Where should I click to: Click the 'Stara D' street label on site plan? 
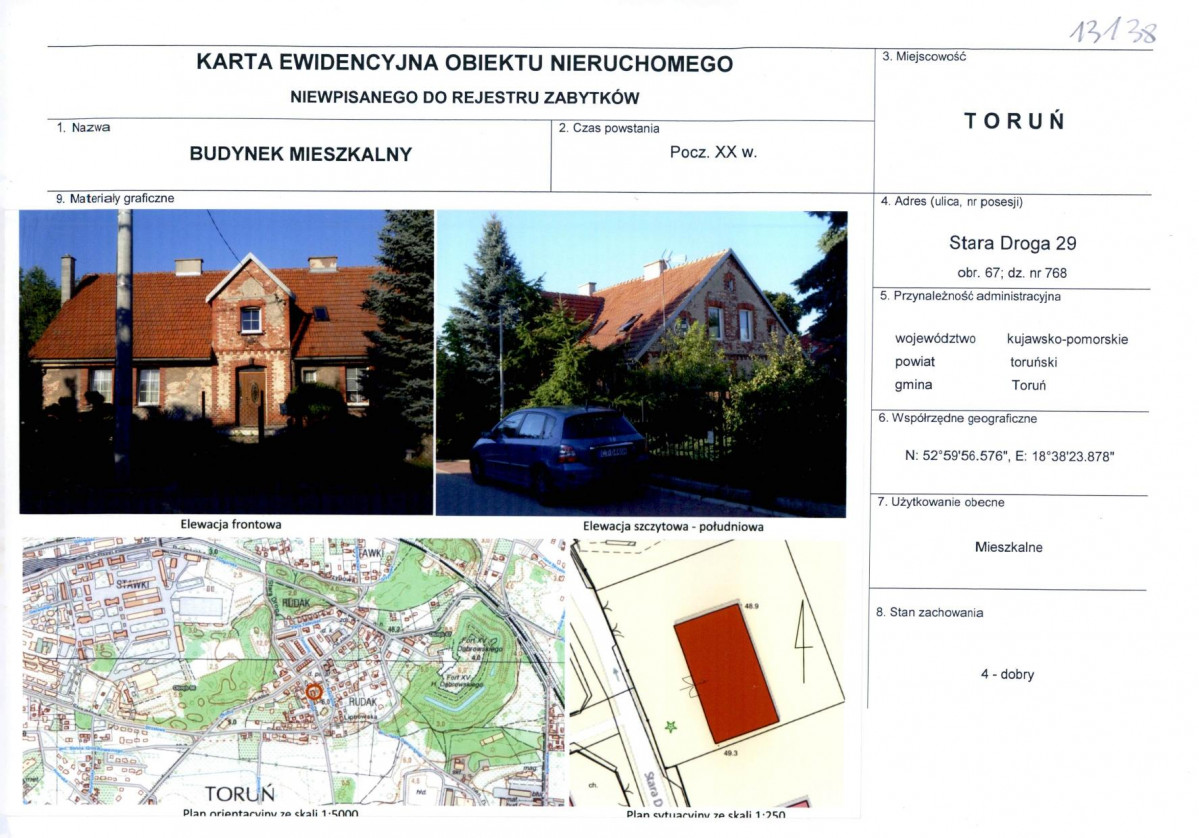pyautogui.click(x=654, y=789)
